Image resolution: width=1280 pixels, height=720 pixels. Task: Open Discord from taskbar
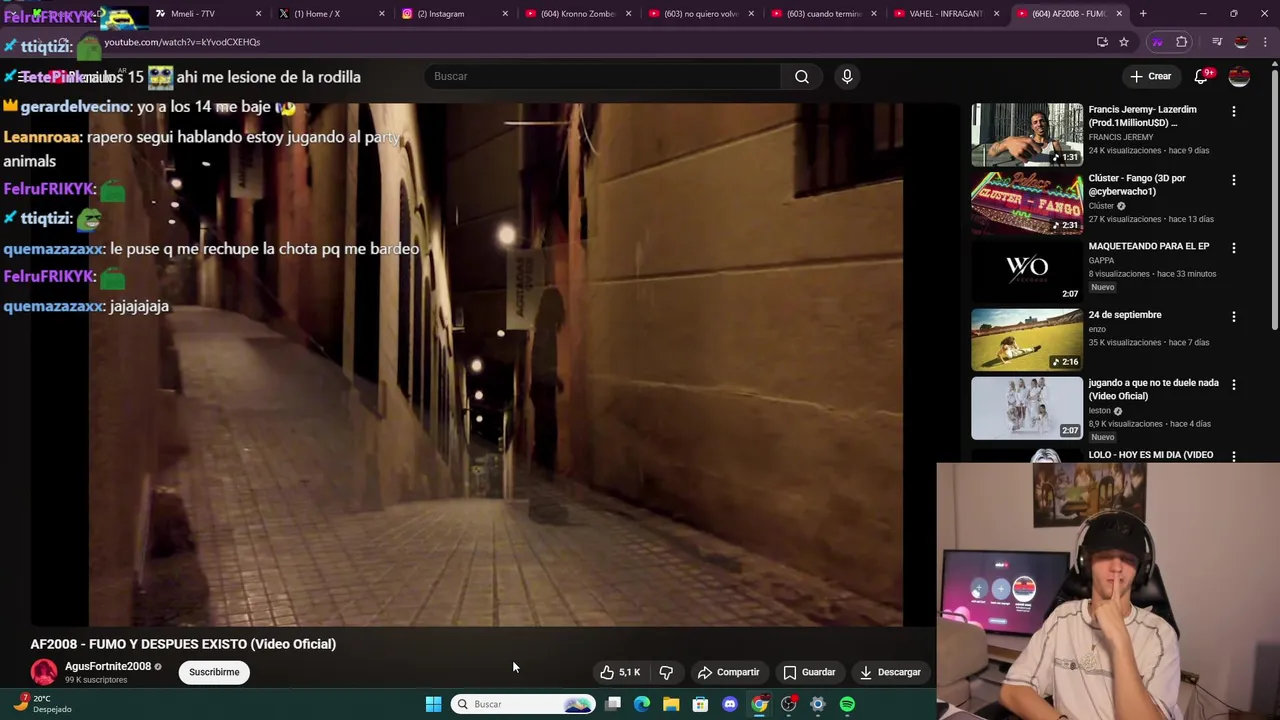coord(730,704)
